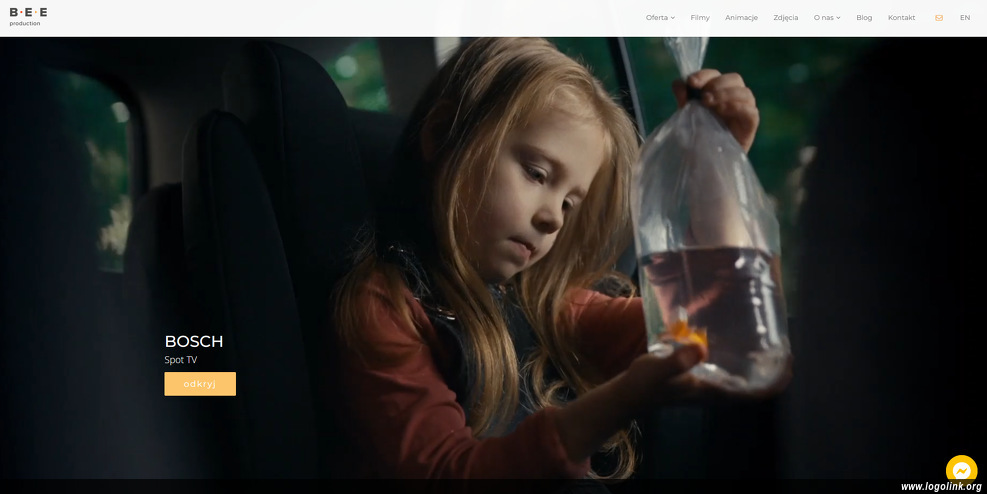Open the BEE production logo homepage
The image size is (987, 494).
click(x=28, y=17)
